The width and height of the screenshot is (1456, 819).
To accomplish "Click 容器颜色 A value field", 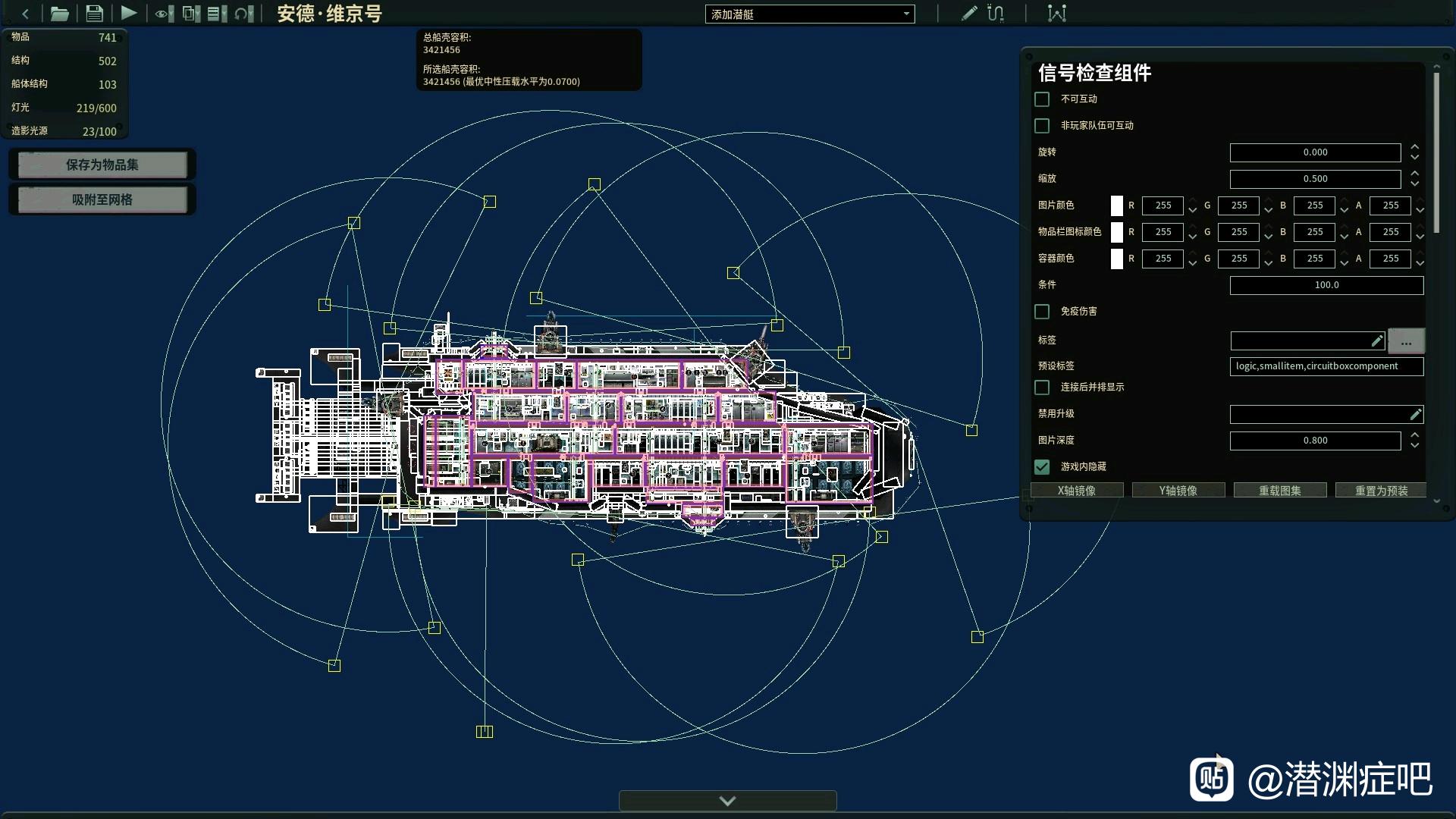I will click(1390, 259).
